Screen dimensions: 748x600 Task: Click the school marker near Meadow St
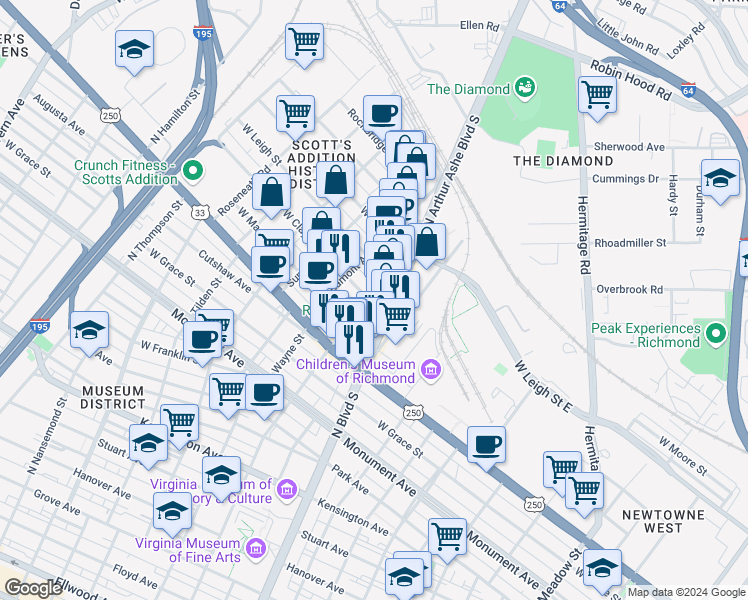click(602, 569)
